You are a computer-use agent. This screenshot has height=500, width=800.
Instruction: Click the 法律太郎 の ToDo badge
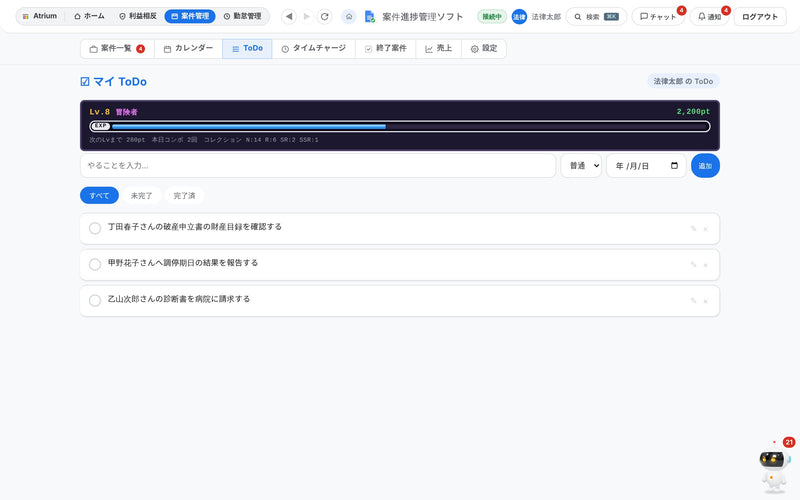tap(683, 81)
